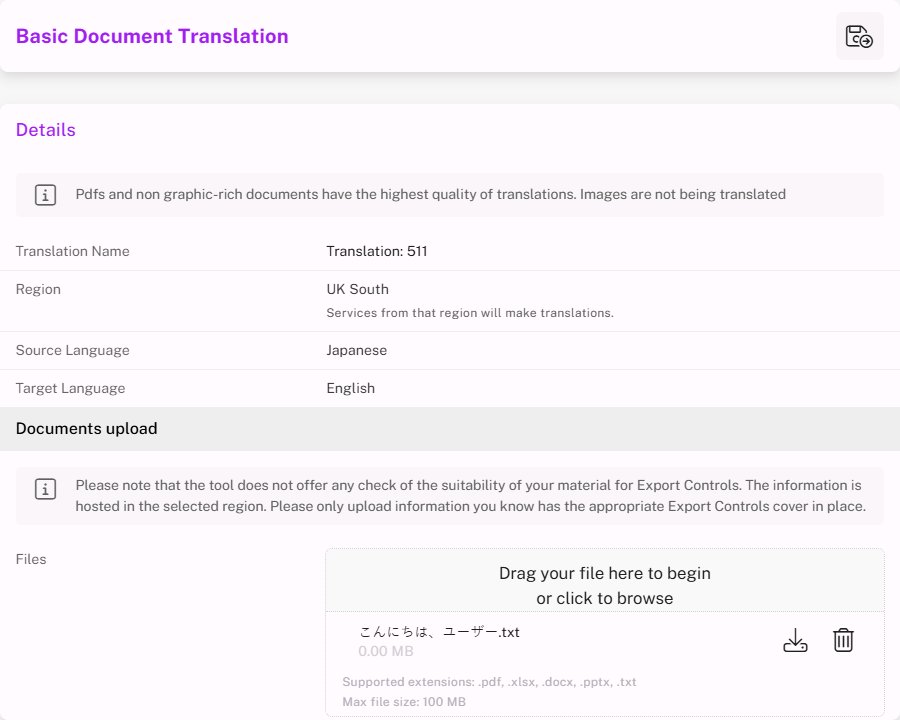Click the '0.00 MB' file size label
Viewport: 900px width, 720px height.
tap(385, 652)
